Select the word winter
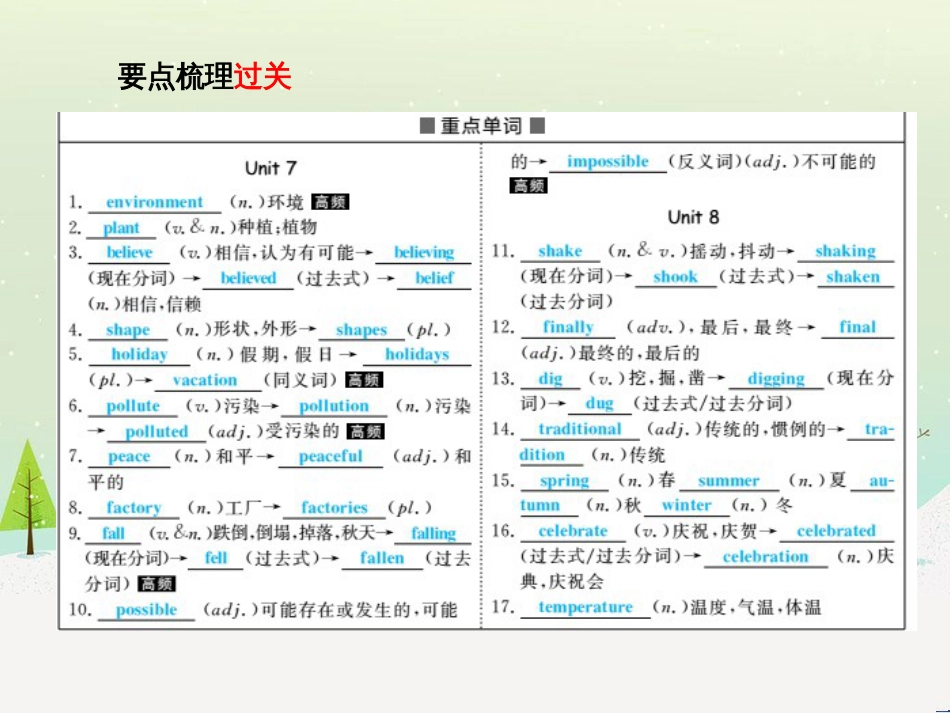The height and width of the screenshot is (713, 950). click(x=686, y=505)
